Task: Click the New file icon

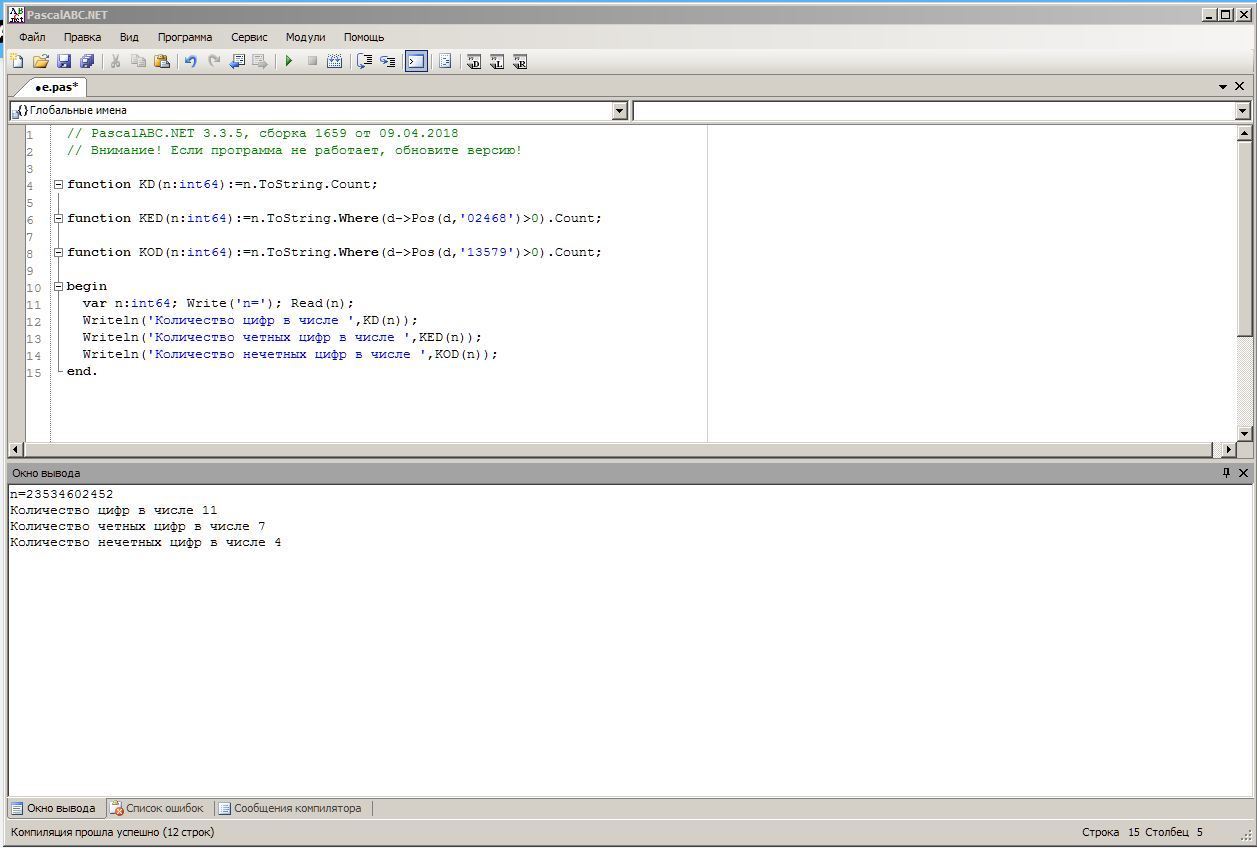Action: pyautogui.click(x=17, y=62)
